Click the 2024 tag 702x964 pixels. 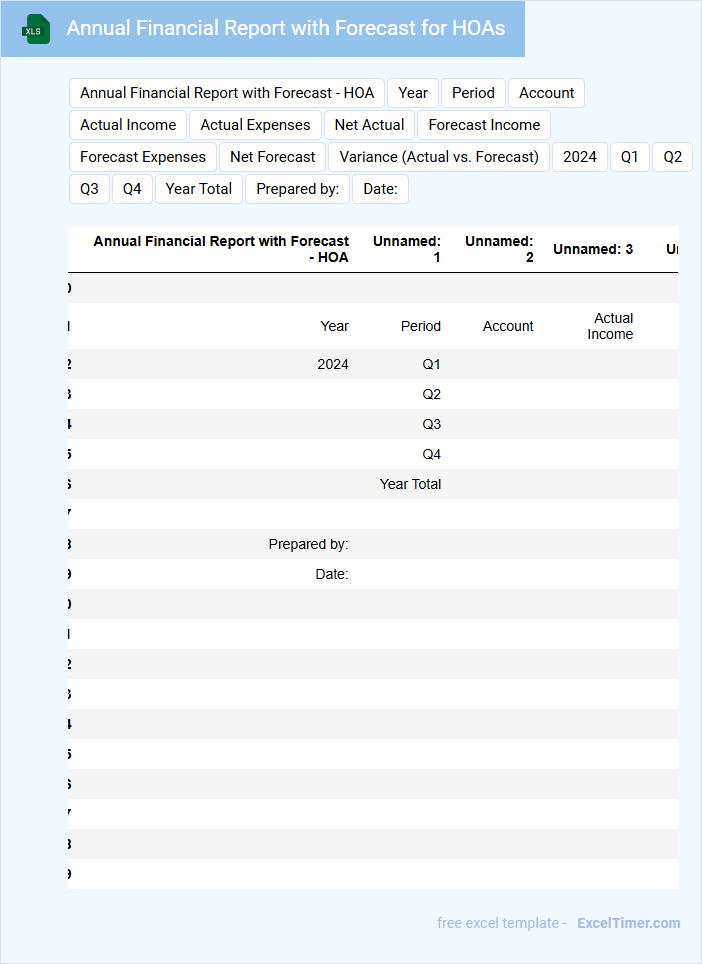[580, 157]
